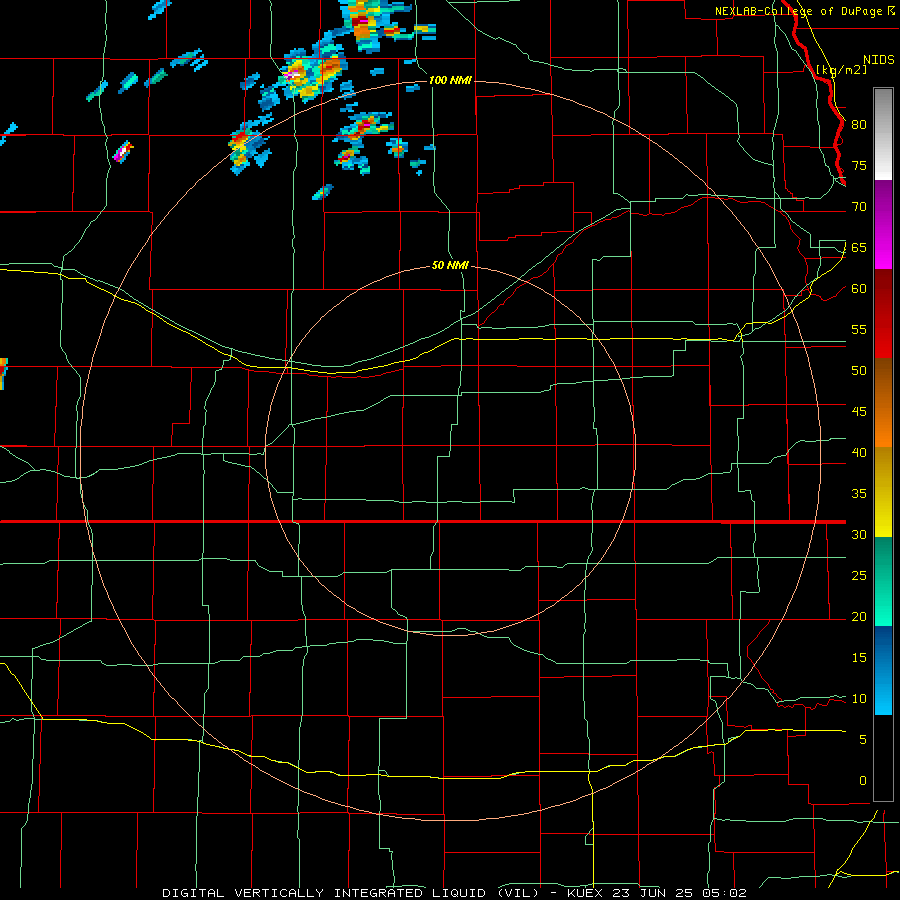The width and height of the screenshot is (900, 900).
Task: Pick the purple-magenta segment of the color bar
Action: 883,225
